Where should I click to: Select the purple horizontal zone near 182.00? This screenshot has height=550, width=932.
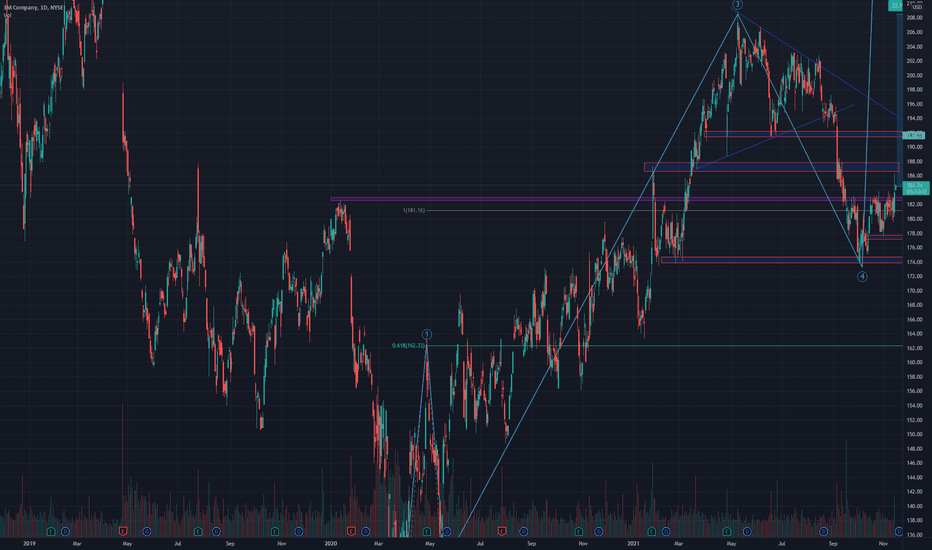click(x=616, y=199)
